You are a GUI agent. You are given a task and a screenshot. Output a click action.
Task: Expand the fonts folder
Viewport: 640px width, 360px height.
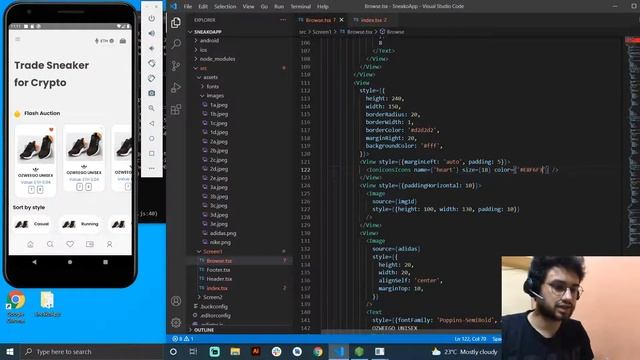212,87
